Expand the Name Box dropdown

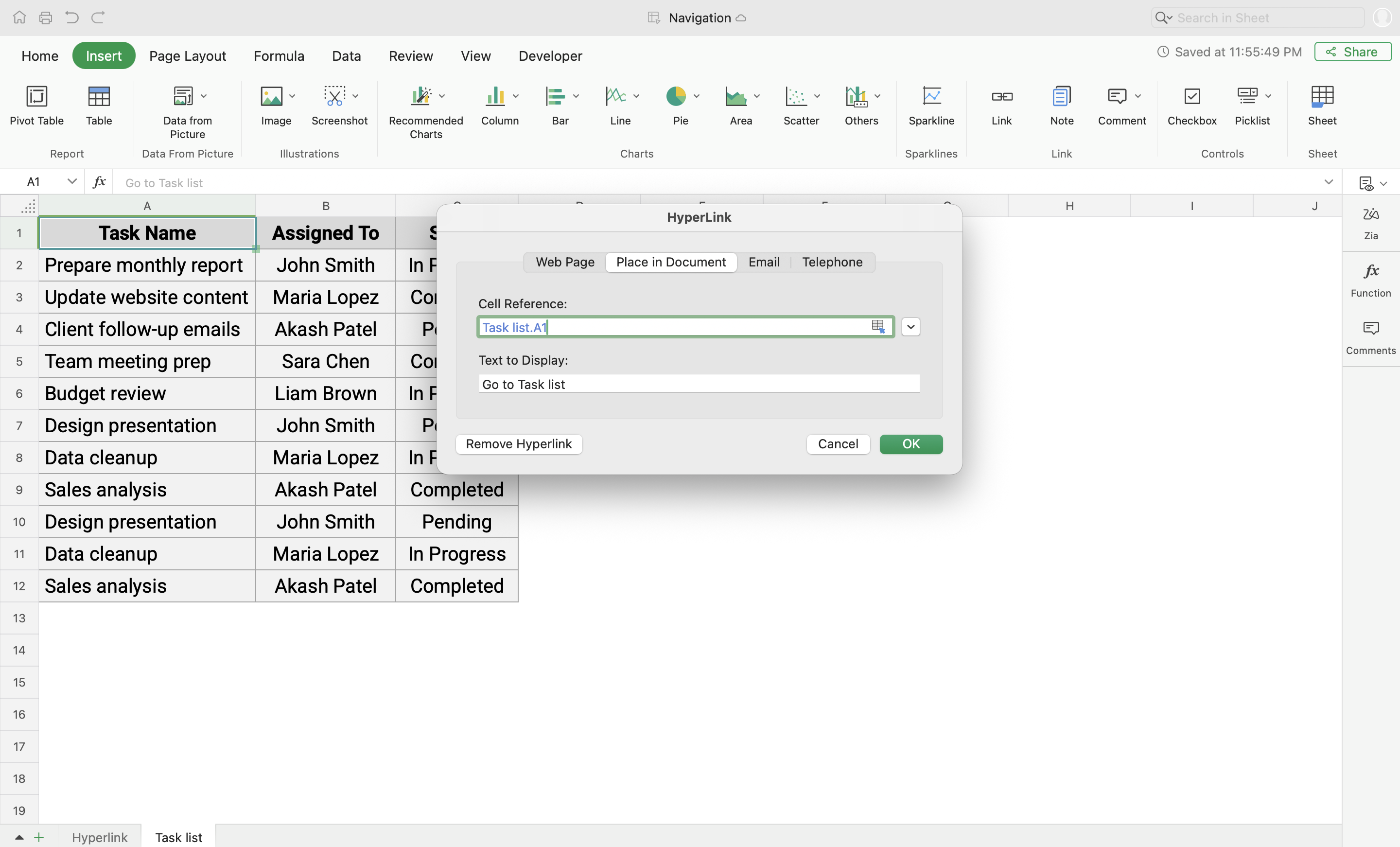71,181
